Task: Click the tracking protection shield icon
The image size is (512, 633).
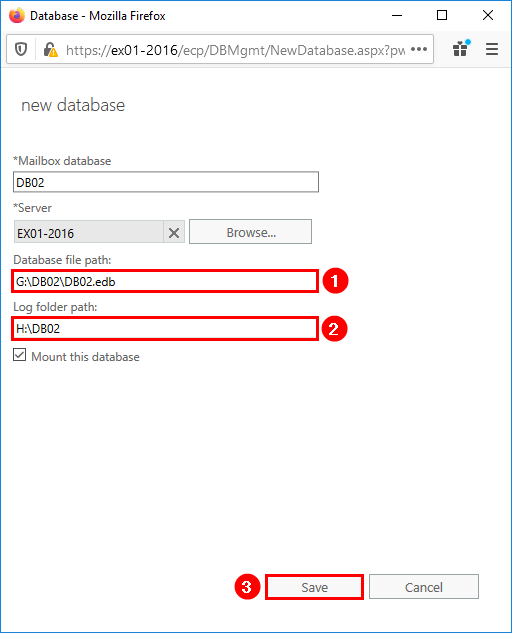Action: pyautogui.click(x=21, y=50)
